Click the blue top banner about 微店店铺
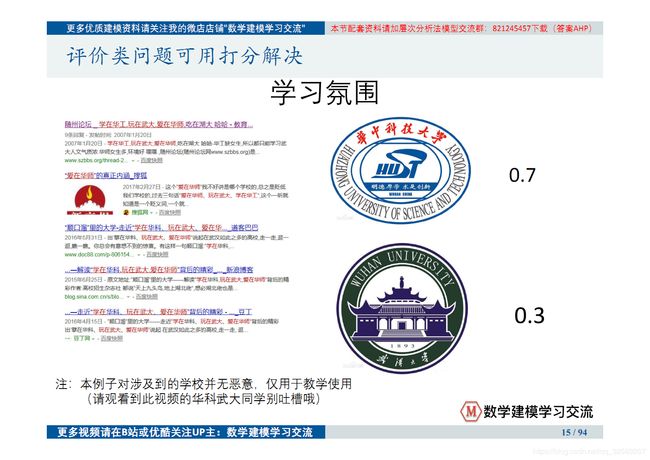The height and width of the screenshot is (460, 650). point(186,28)
